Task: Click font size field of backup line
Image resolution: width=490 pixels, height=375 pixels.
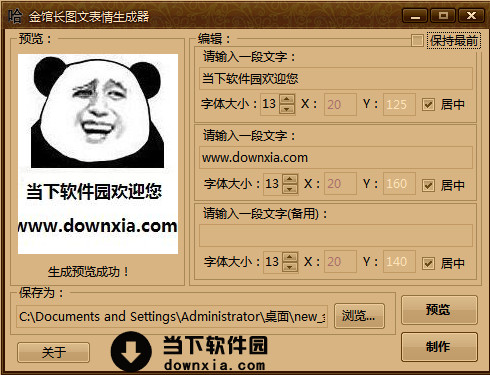Action: [273, 262]
